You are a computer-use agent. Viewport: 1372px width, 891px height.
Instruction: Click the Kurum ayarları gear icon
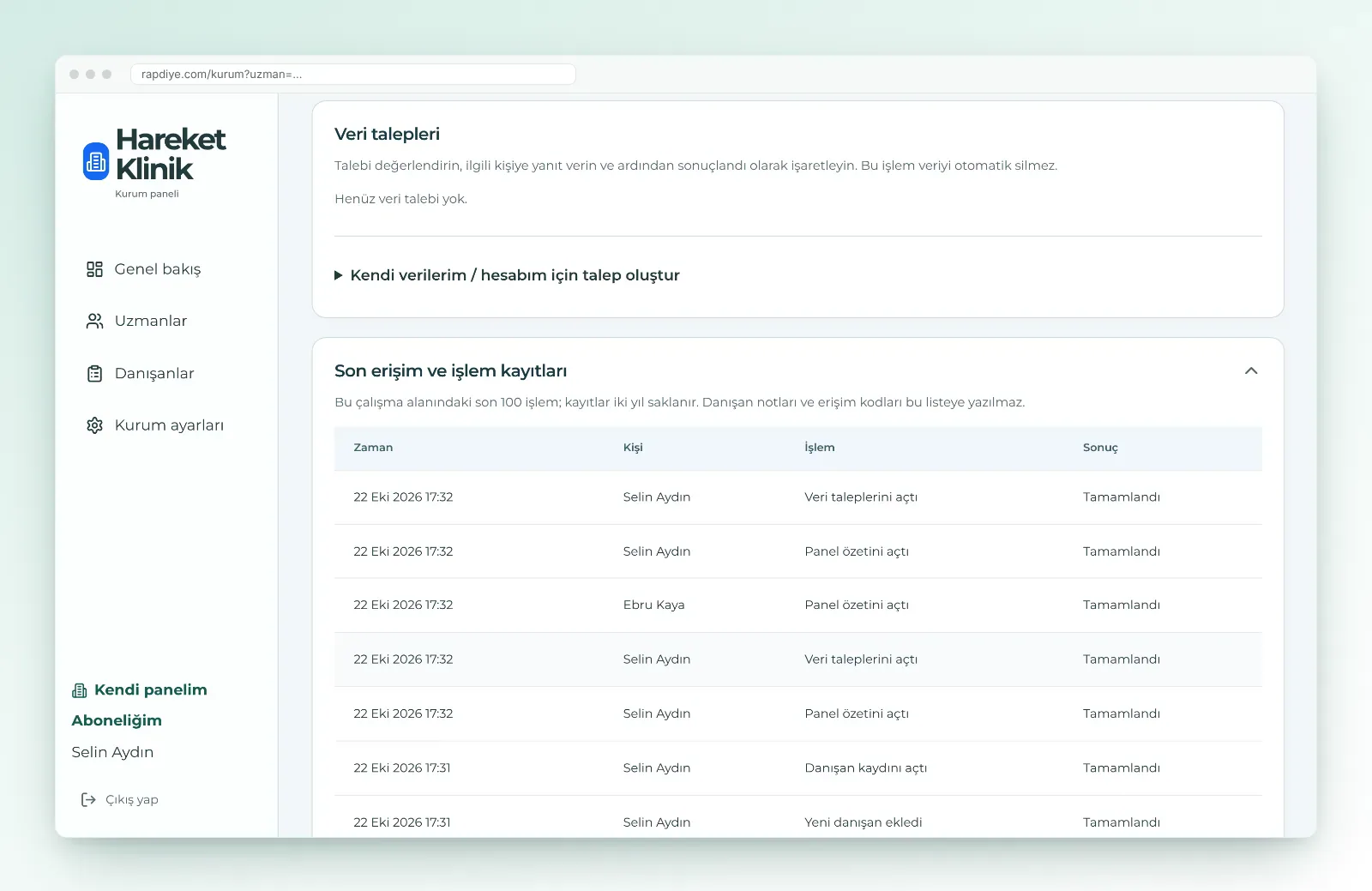(x=94, y=425)
